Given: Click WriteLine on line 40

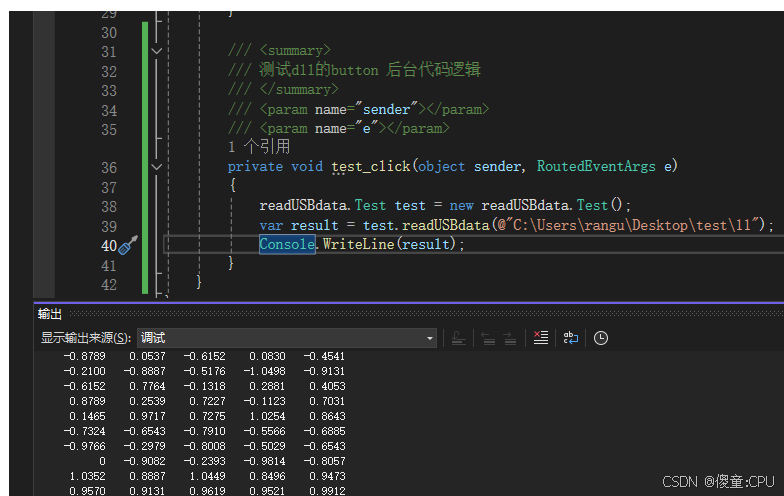Looking at the screenshot, I should (358, 244).
